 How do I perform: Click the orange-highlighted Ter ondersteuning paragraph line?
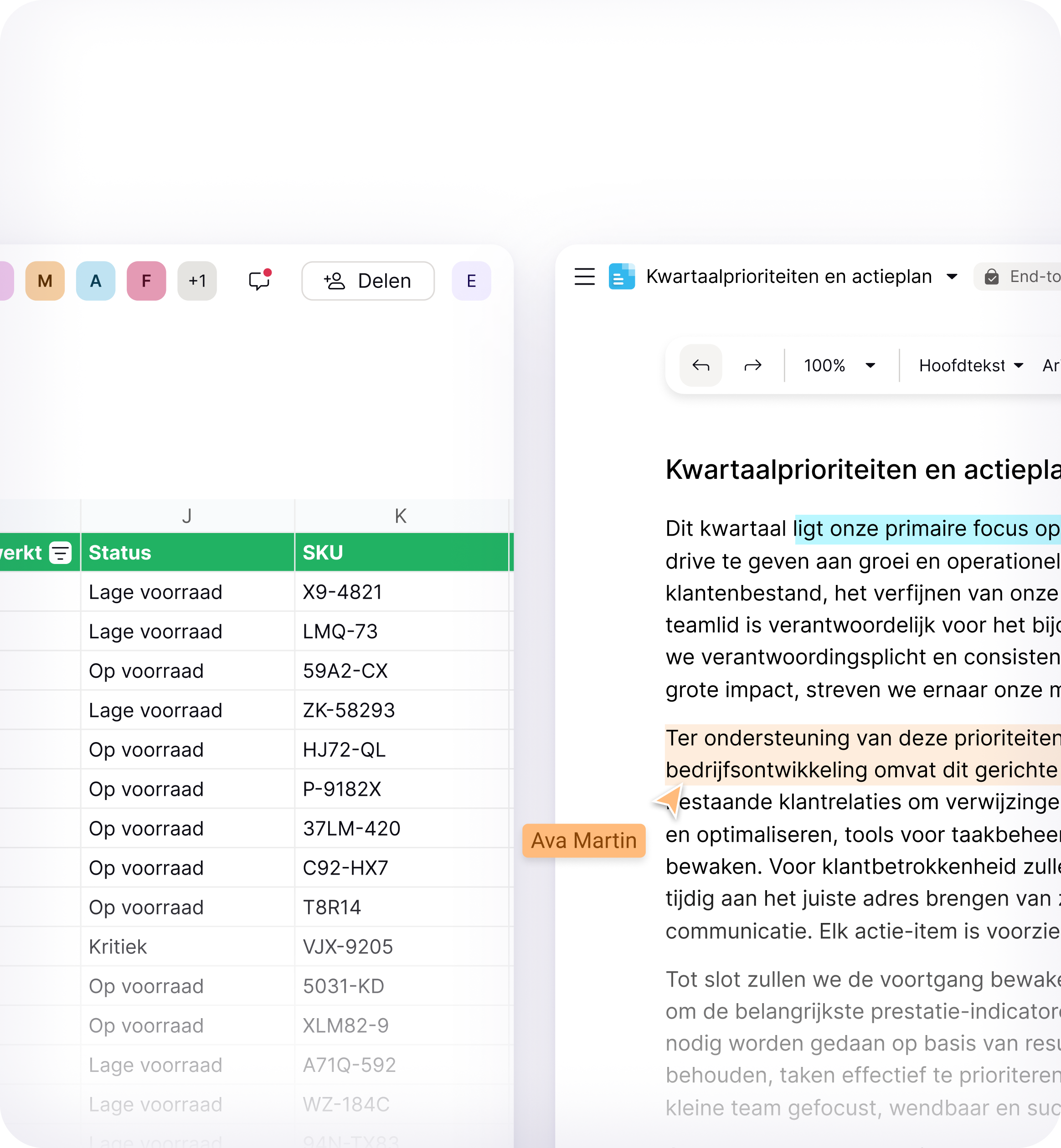click(863, 738)
